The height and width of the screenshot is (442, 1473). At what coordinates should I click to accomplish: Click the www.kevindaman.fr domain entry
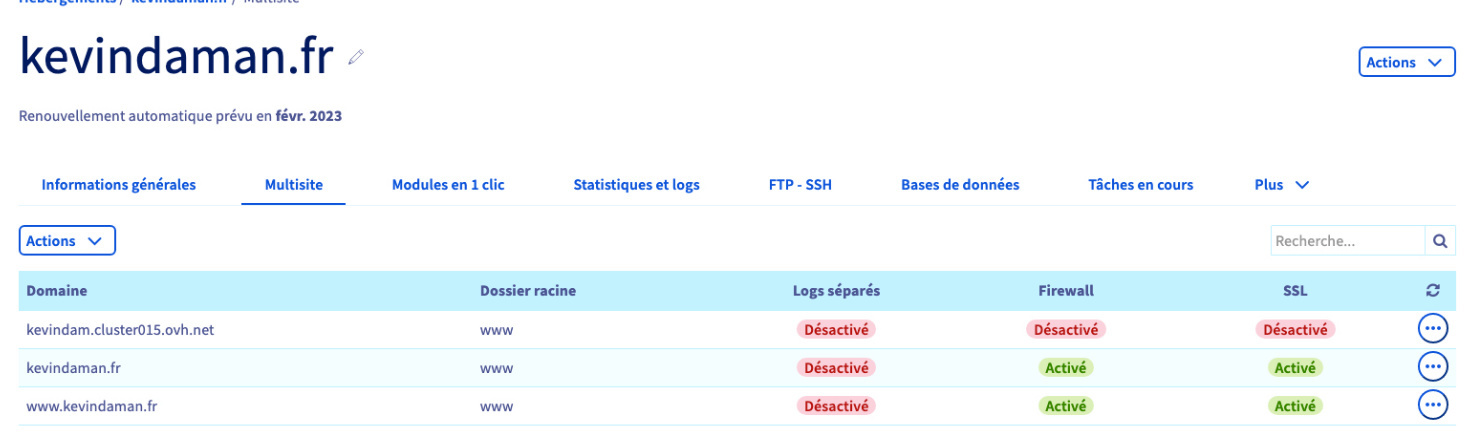[92, 406]
